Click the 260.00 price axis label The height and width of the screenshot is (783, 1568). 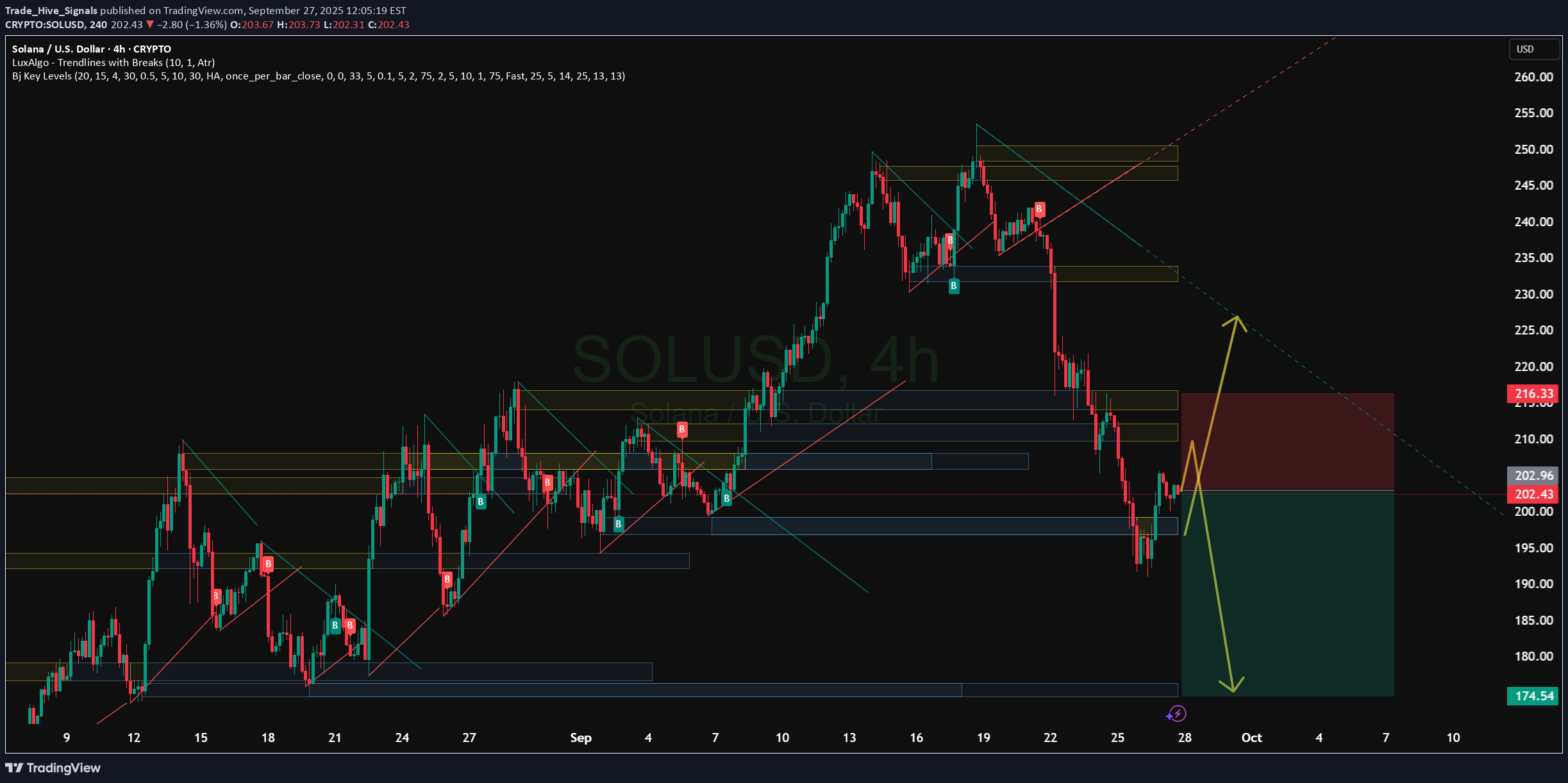tap(1533, 77)
